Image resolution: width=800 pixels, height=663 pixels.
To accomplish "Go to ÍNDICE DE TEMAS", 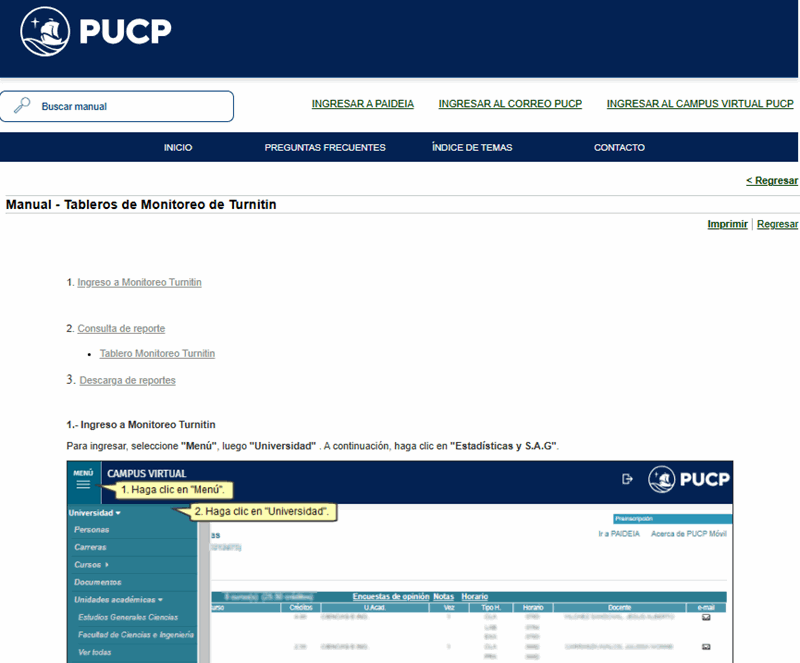I will [x=472, y=148].
